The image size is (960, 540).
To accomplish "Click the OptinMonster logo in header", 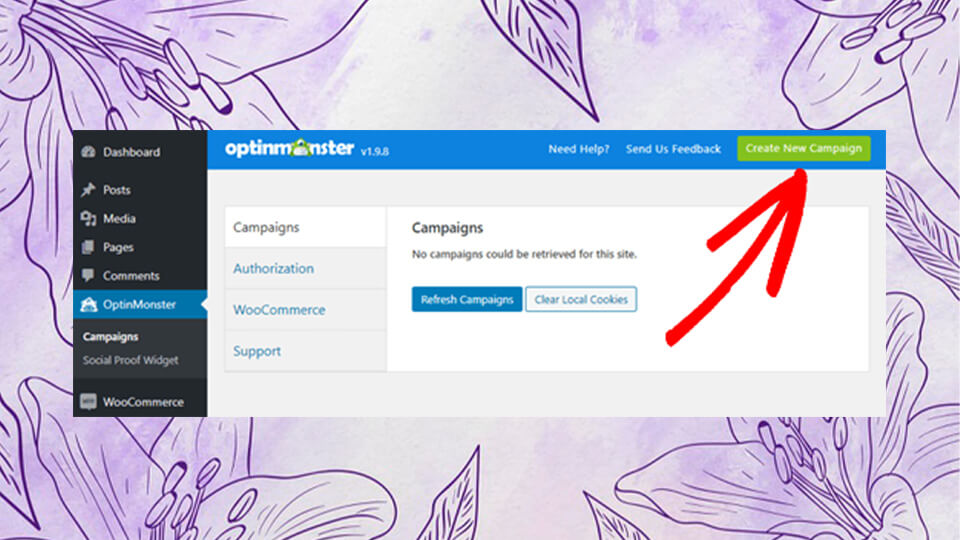I will click(x=290, y=149).
